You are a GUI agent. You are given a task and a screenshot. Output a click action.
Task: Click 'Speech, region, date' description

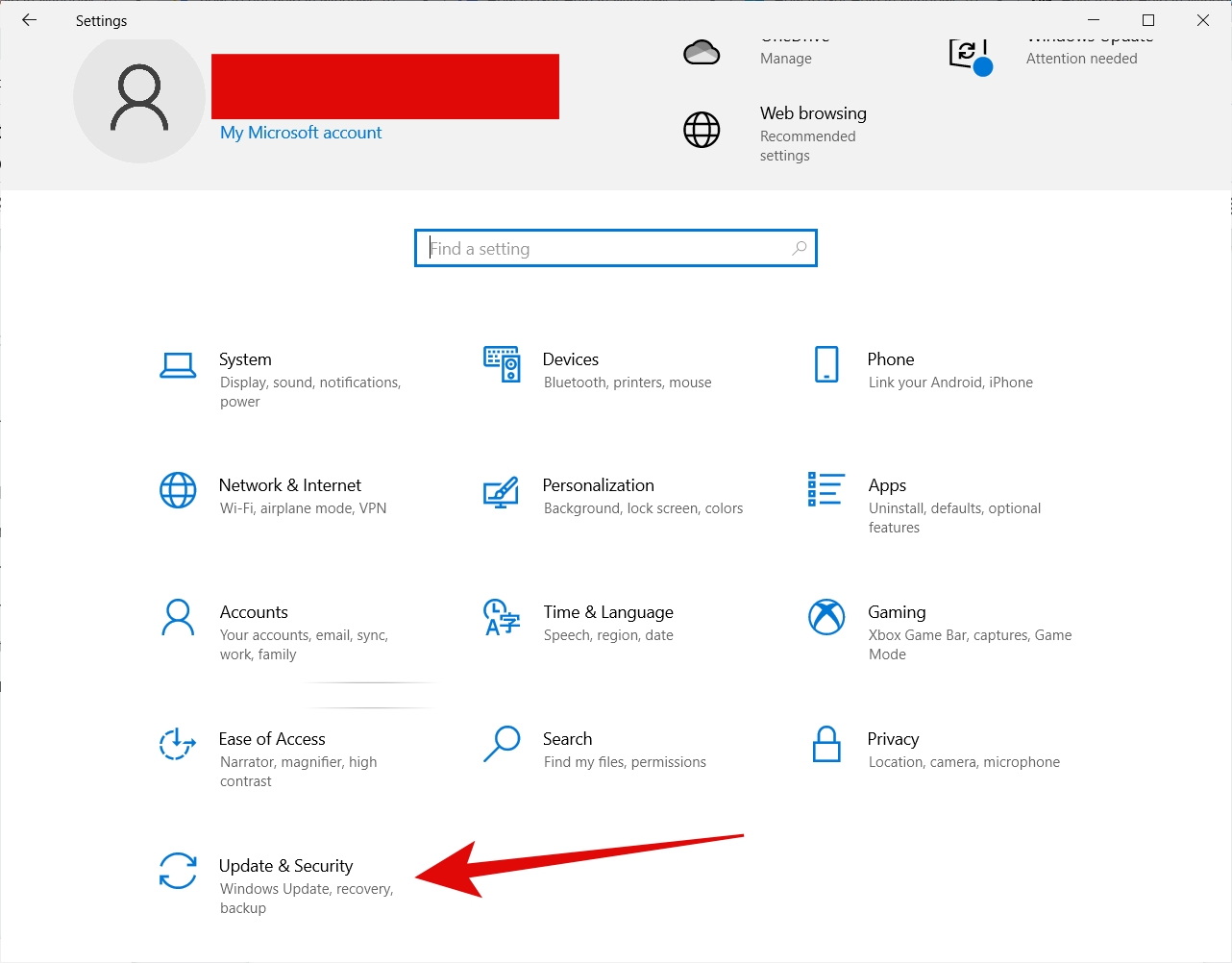608,635
